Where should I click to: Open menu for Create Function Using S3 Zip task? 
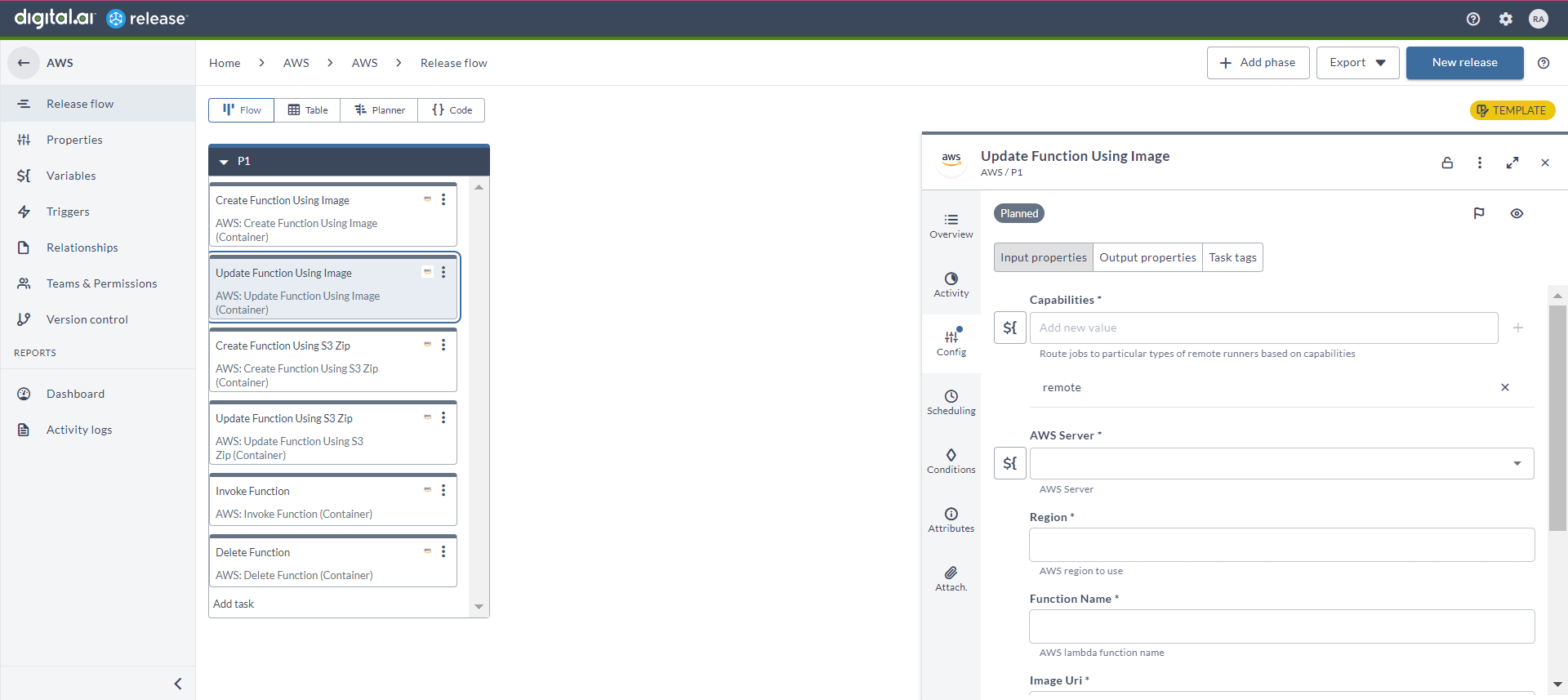443,345
